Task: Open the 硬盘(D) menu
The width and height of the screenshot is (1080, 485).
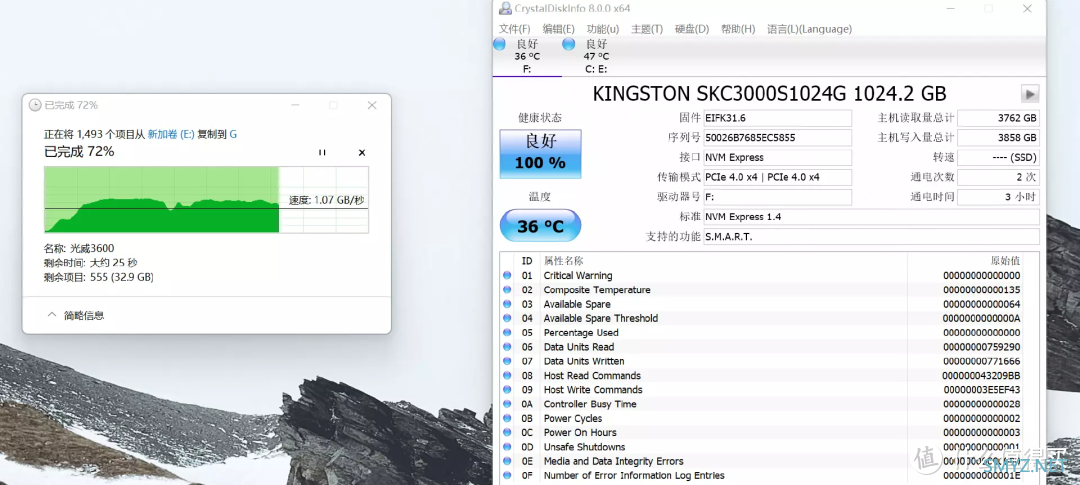Action: (x=692, y=29)
